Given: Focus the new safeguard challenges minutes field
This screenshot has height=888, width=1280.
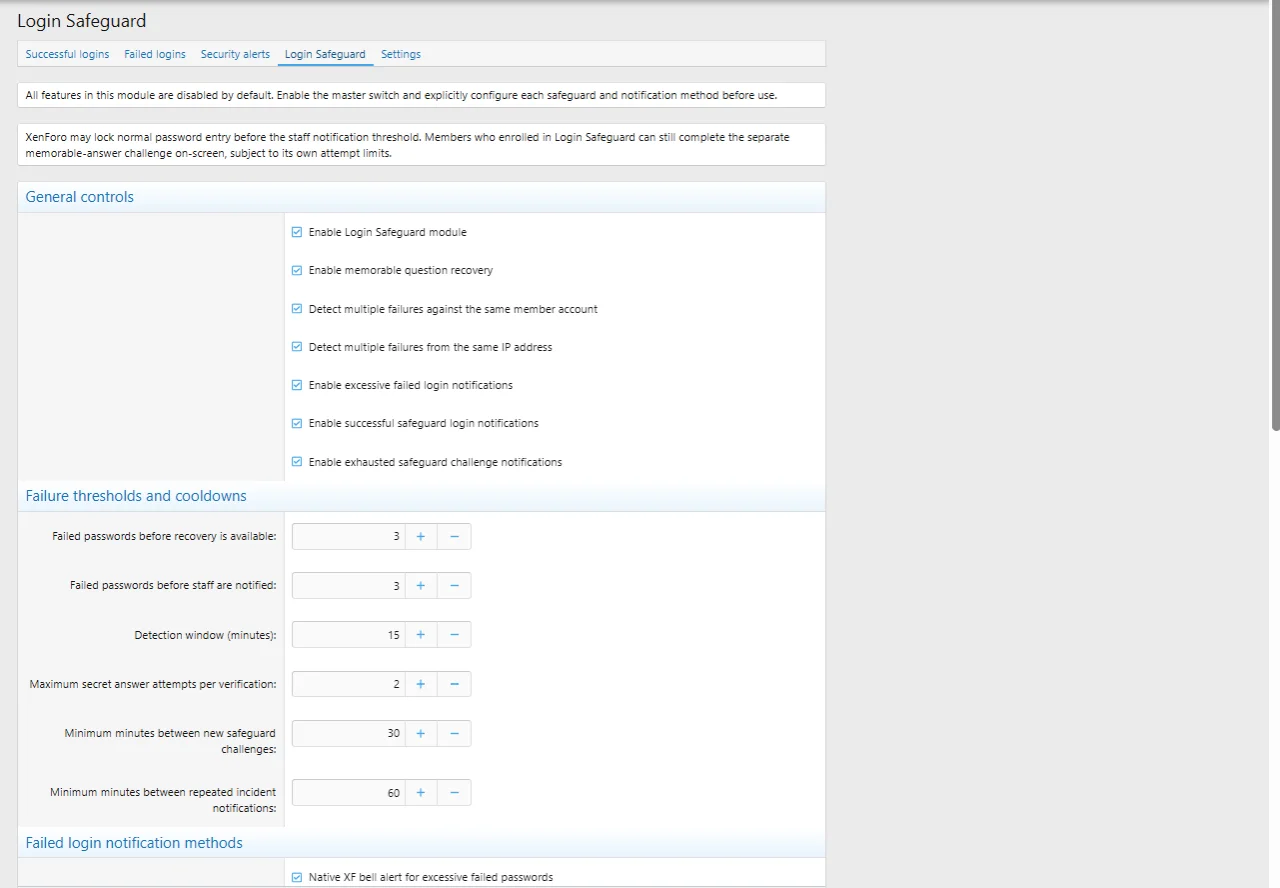Looking at the screenshot, I should pyautogui.click(x=347, y=733).
